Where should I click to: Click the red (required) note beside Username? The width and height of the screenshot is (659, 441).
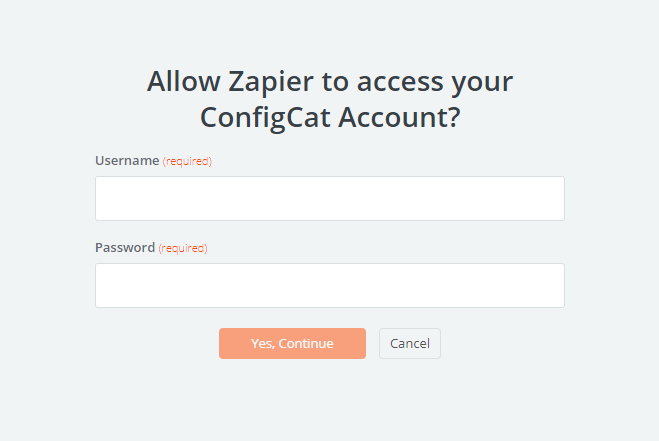click(x=187, y=161)
